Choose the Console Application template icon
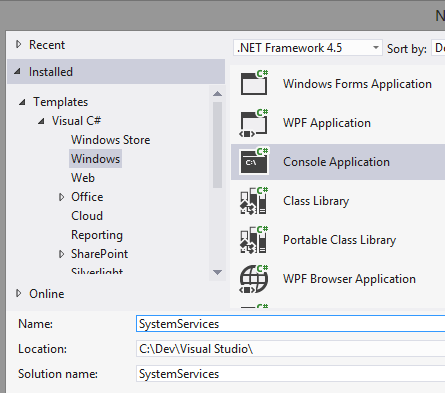Viewport: 445px width, 393px height. [254, 161]
